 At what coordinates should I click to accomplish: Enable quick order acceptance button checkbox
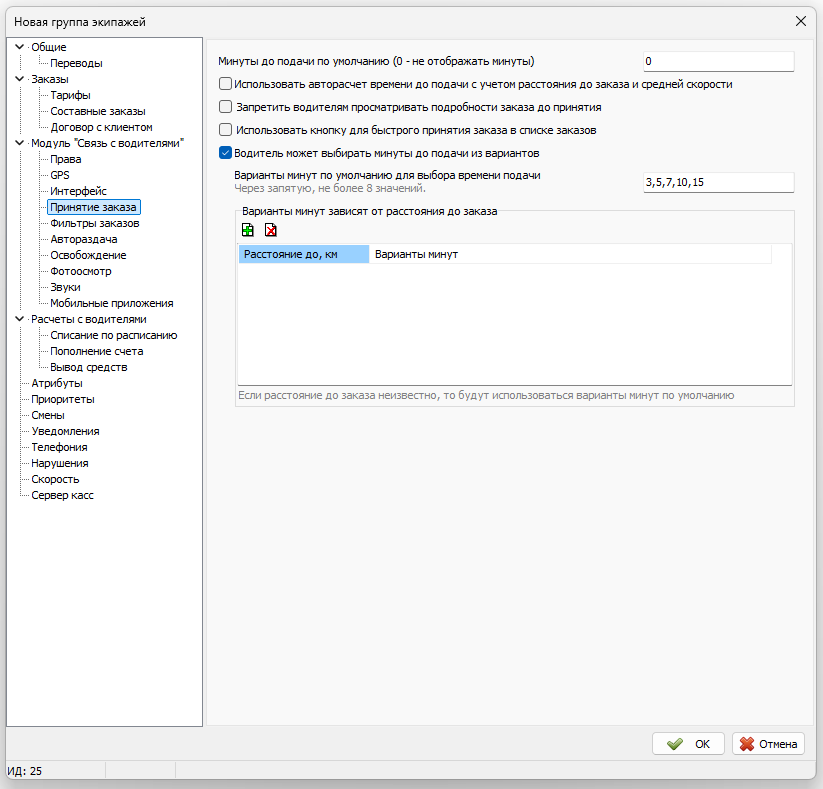point(225,130)
